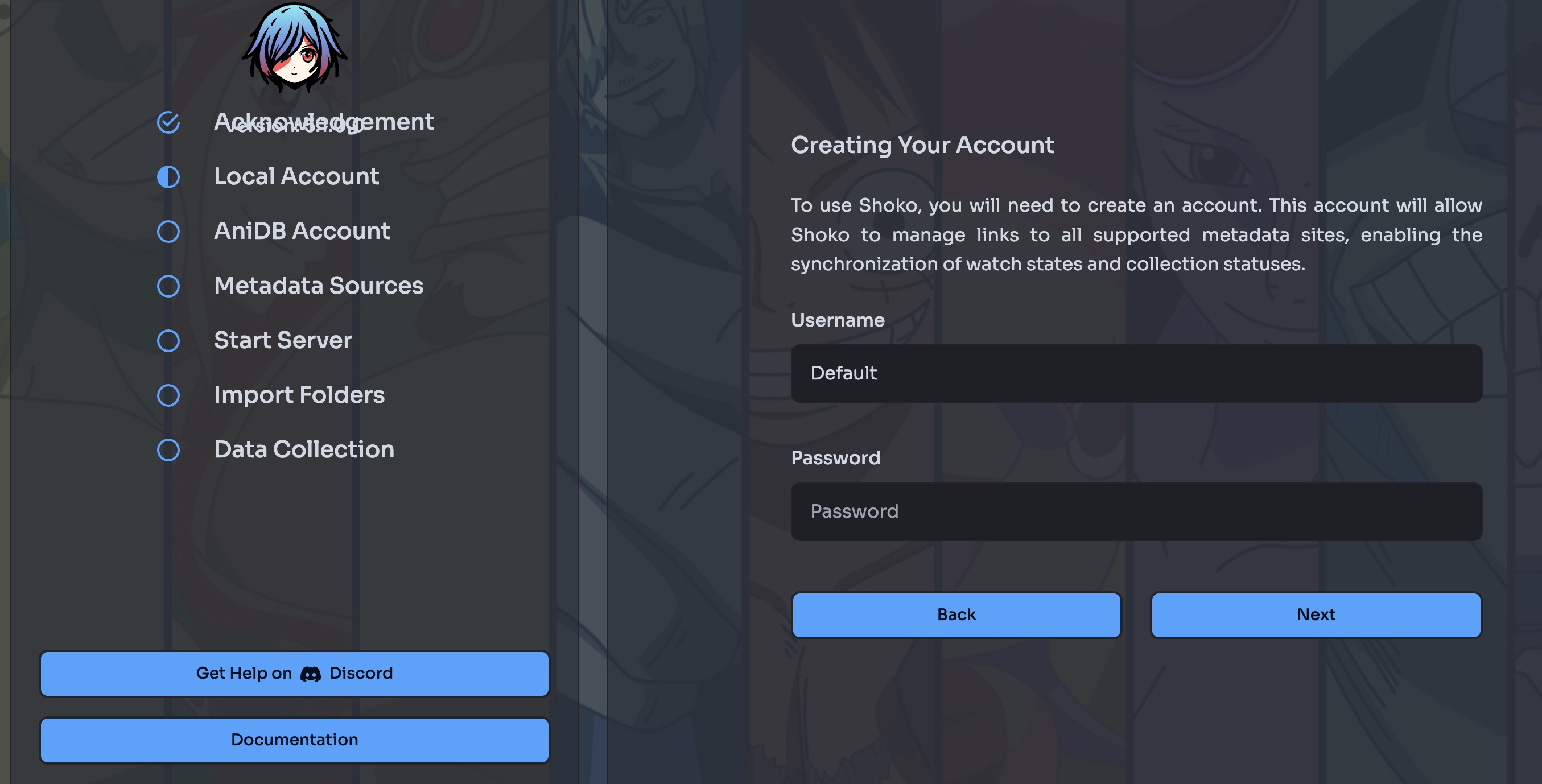This screenshot has width=1542, height=784.
Task: Click the half-filled Local Account step icon
Action: pyautogui.click(x=168, y=176)
